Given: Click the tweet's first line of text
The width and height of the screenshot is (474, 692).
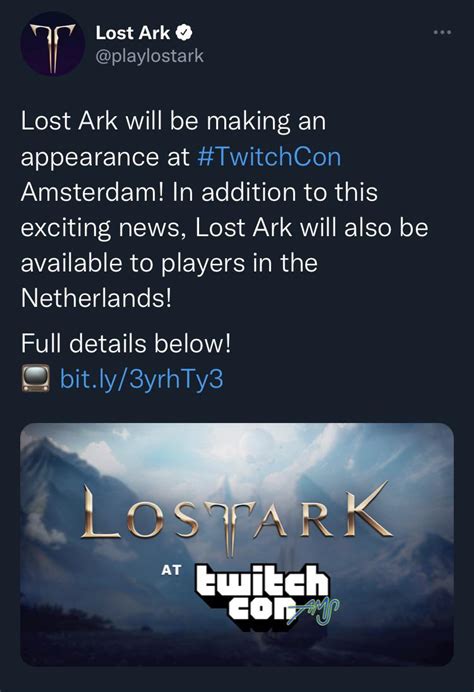Looking at the screenshot, I should (173, 121).
